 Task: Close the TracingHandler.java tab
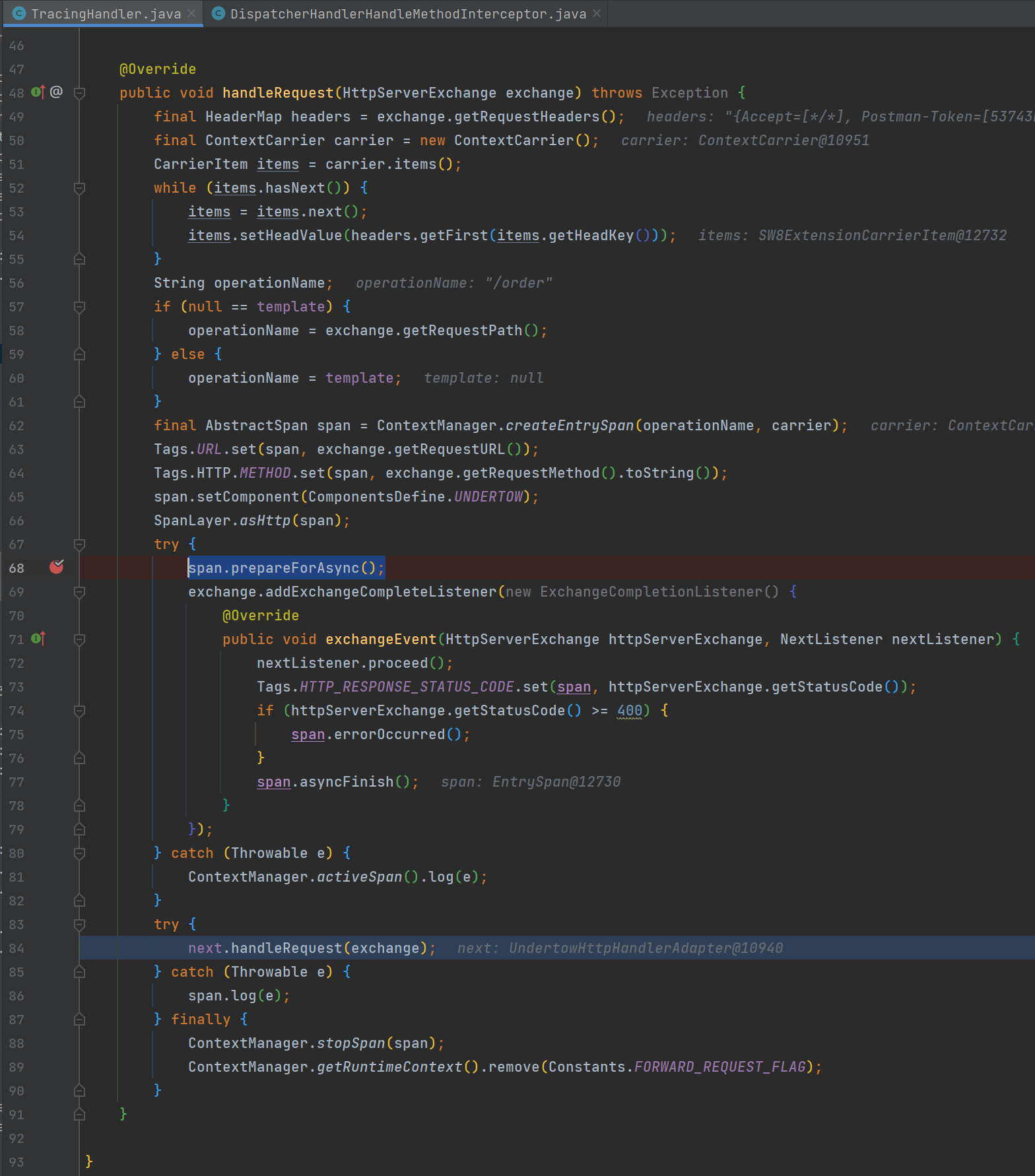pos(191,13)
